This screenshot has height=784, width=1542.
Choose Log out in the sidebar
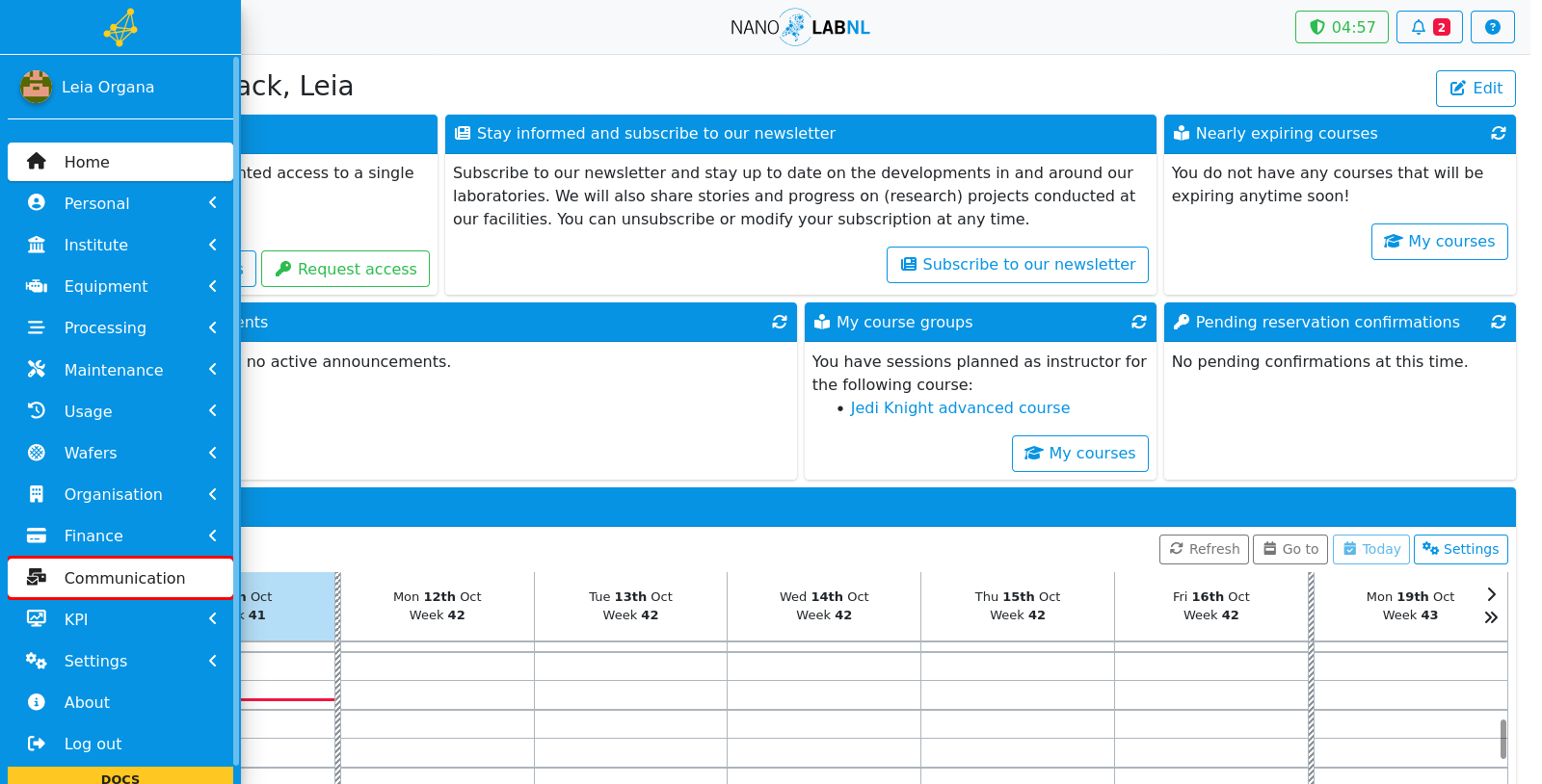tap(120, 744)
